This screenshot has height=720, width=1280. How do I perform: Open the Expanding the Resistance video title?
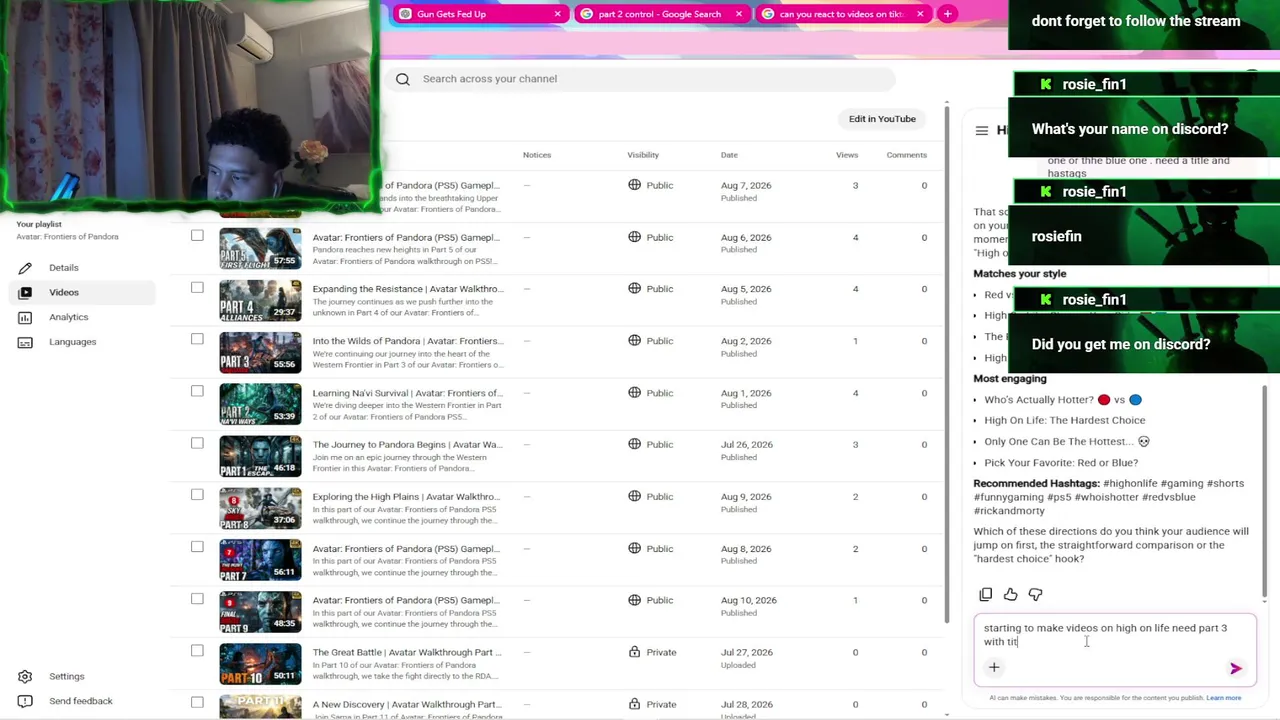point(408,289)
